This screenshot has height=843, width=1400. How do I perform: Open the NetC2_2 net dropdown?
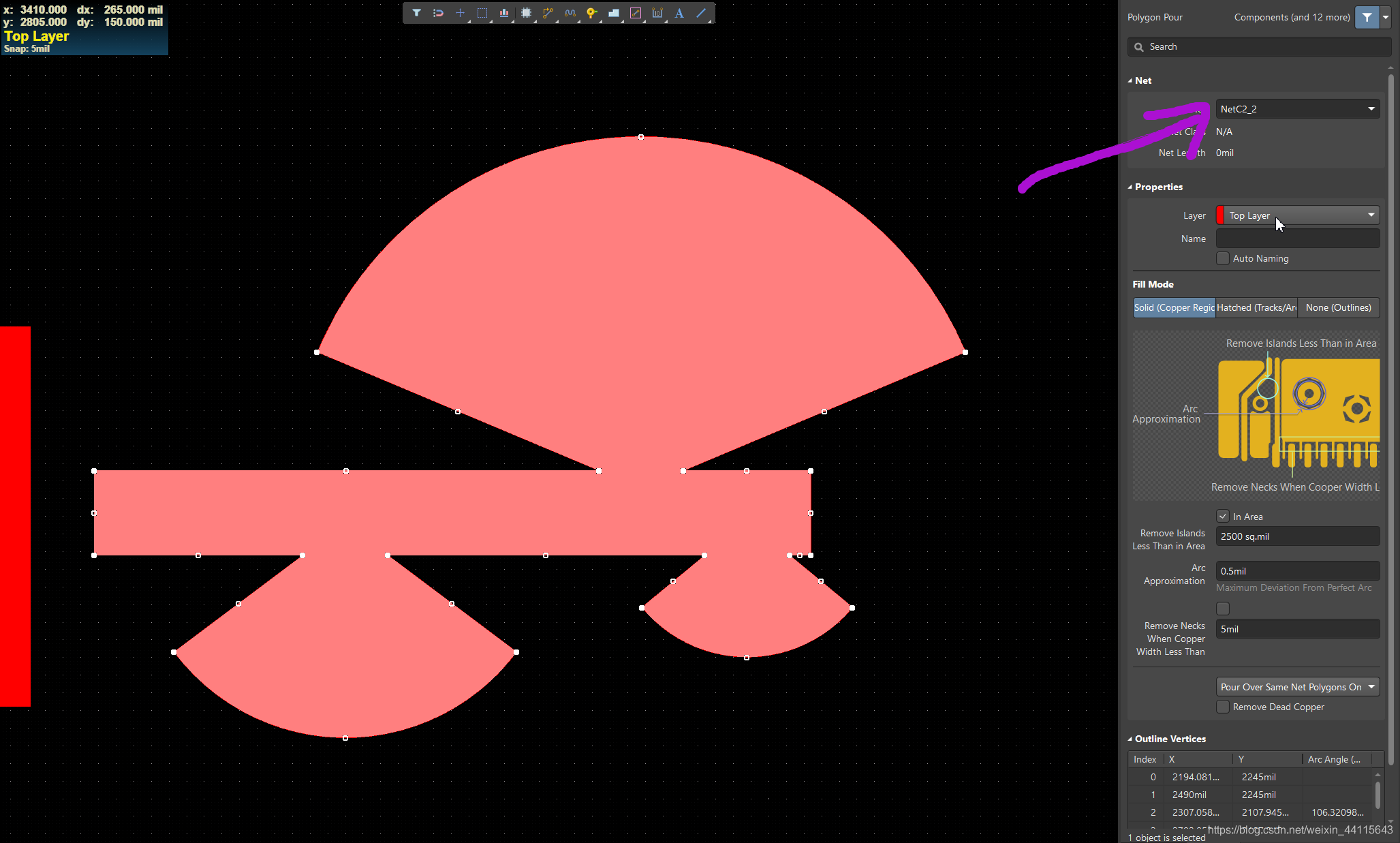pyautogui.click(x=1297, y=109)
